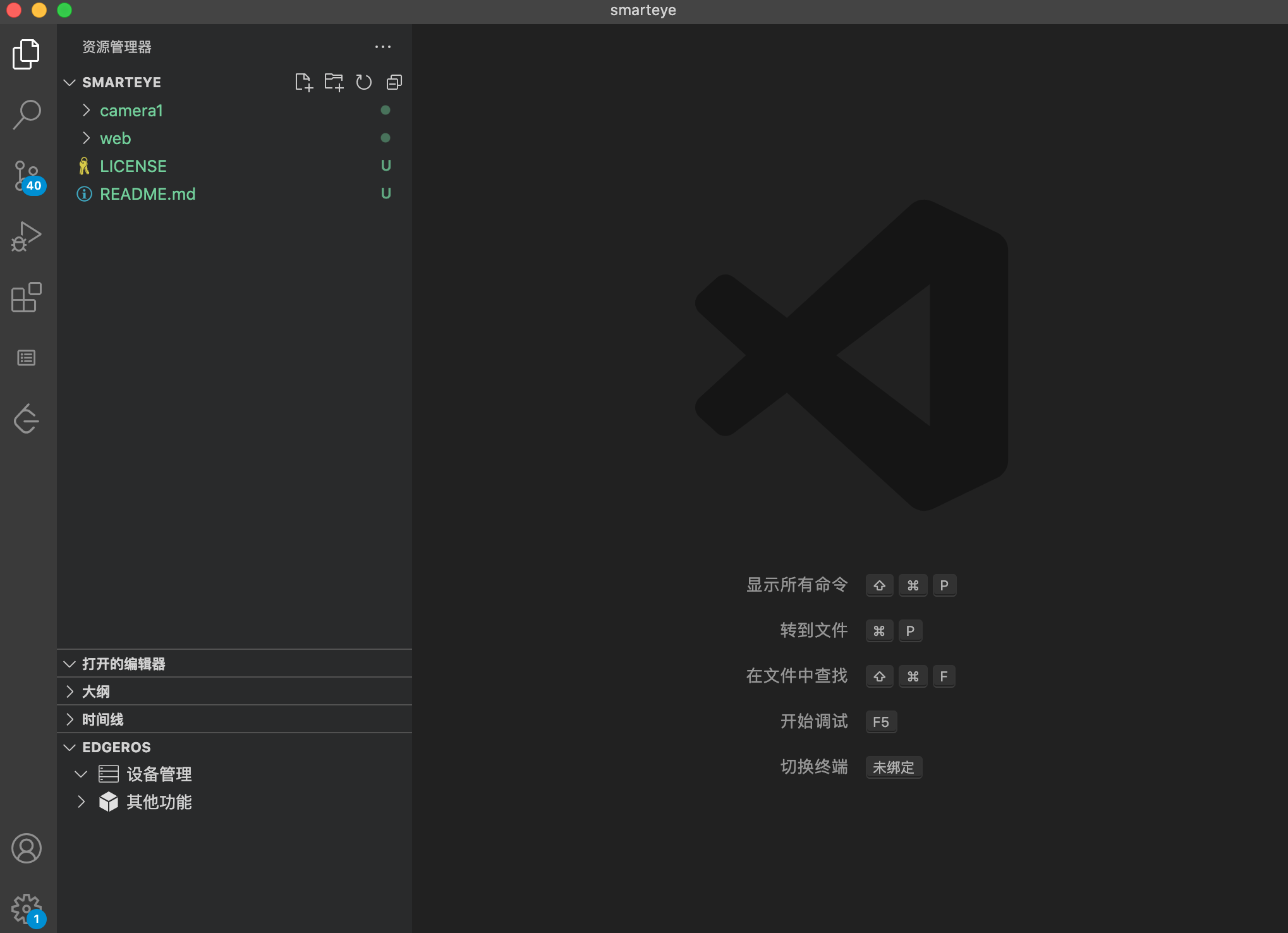Open the Accounts menu icon

(x=27, y=848)
